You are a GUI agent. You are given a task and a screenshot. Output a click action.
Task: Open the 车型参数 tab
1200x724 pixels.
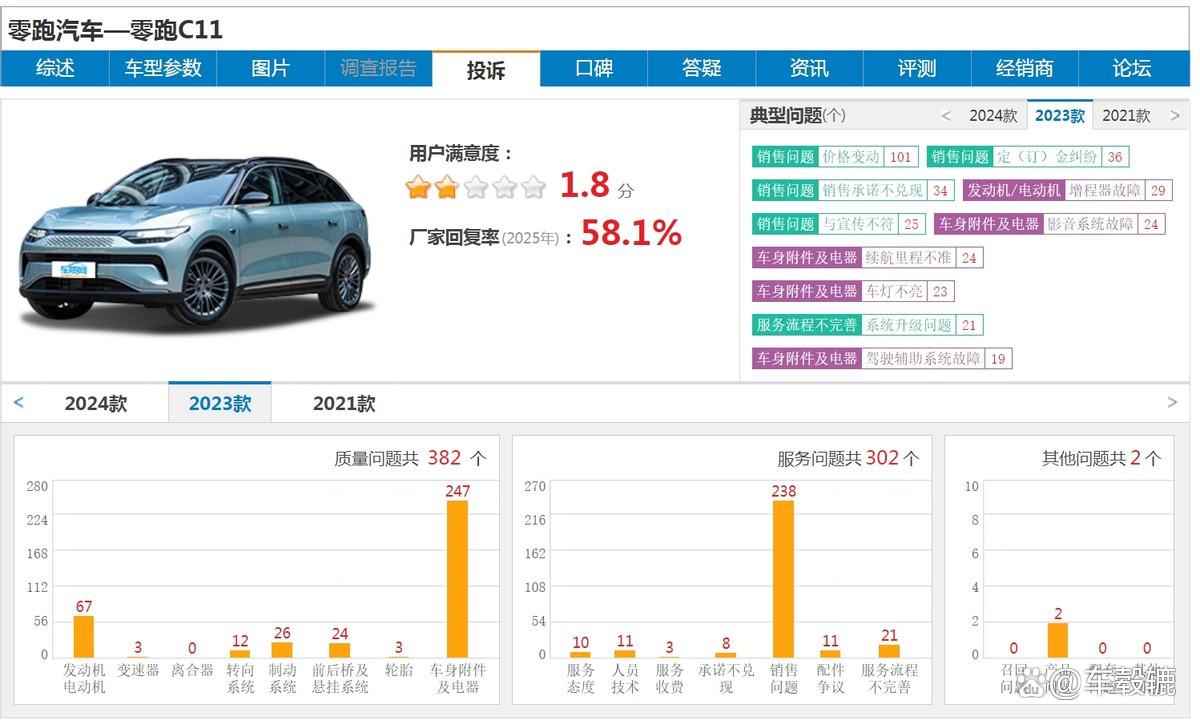coord(163,69)
